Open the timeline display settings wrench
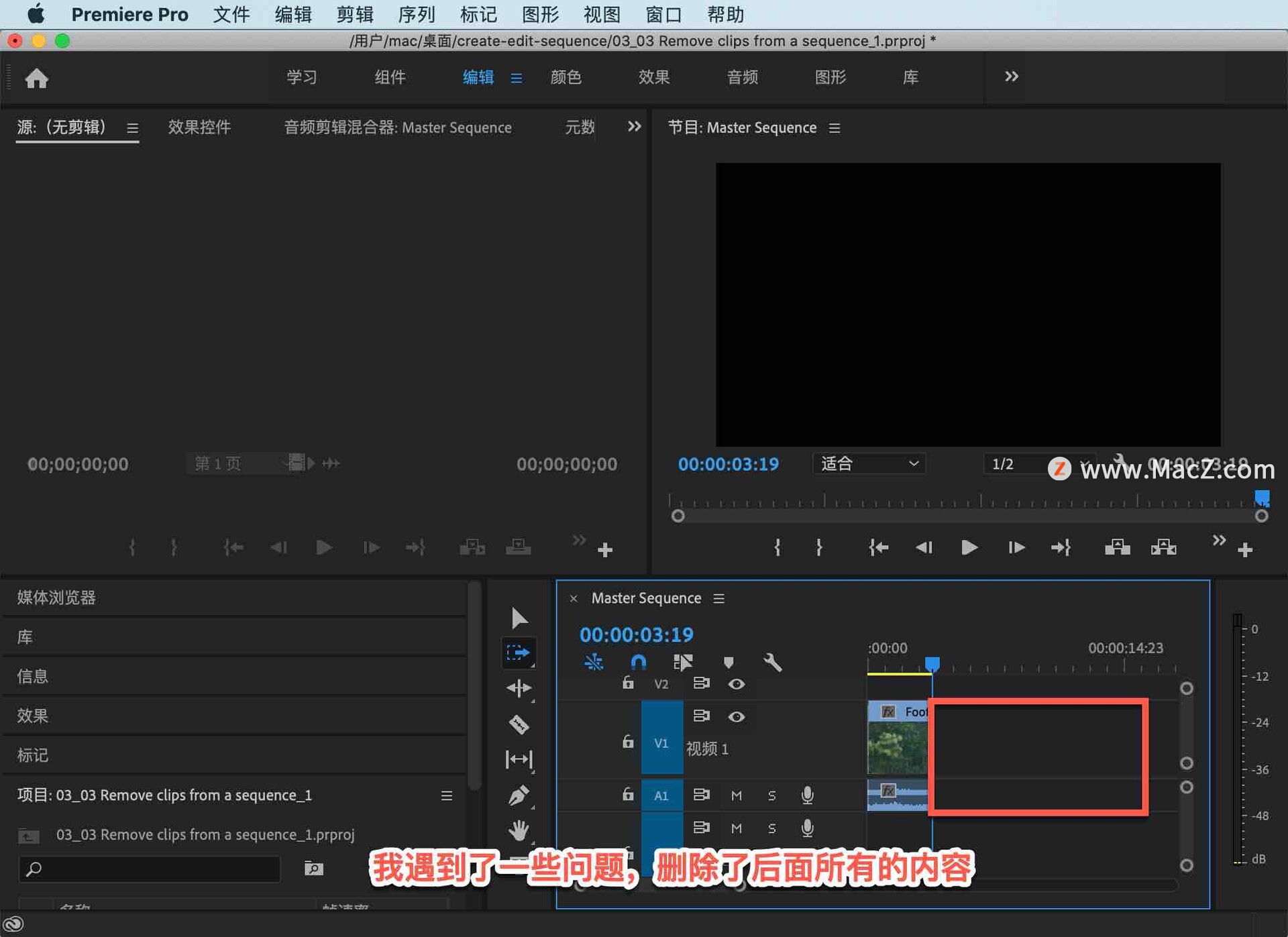The width and height of the screenshot is (1288, 937). (773, 662)
